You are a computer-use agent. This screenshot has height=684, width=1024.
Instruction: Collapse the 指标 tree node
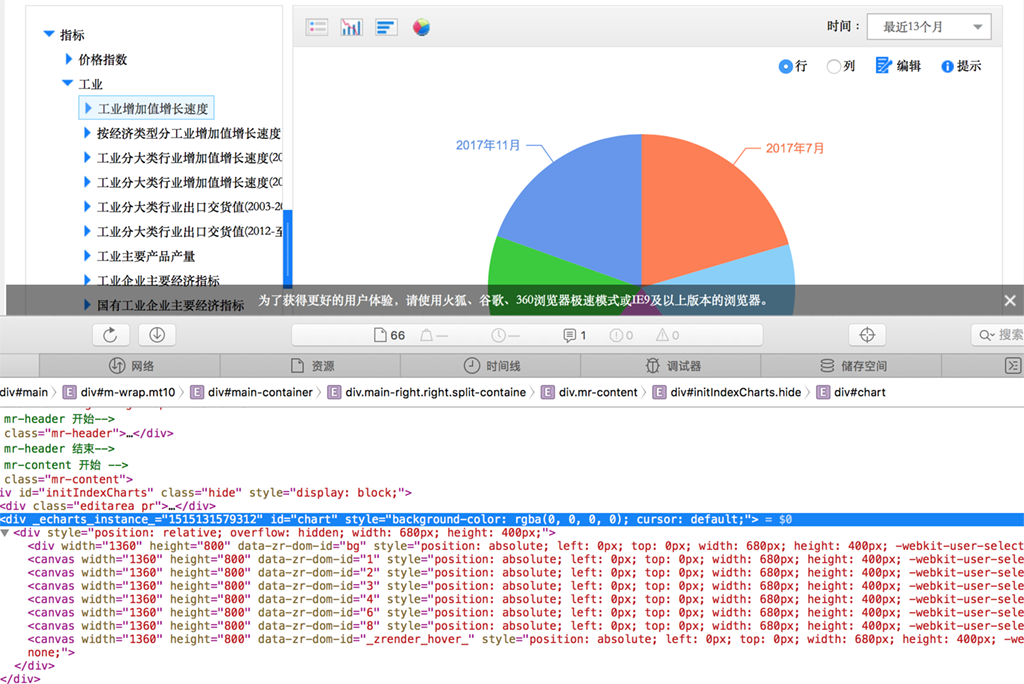pos(48,35)
